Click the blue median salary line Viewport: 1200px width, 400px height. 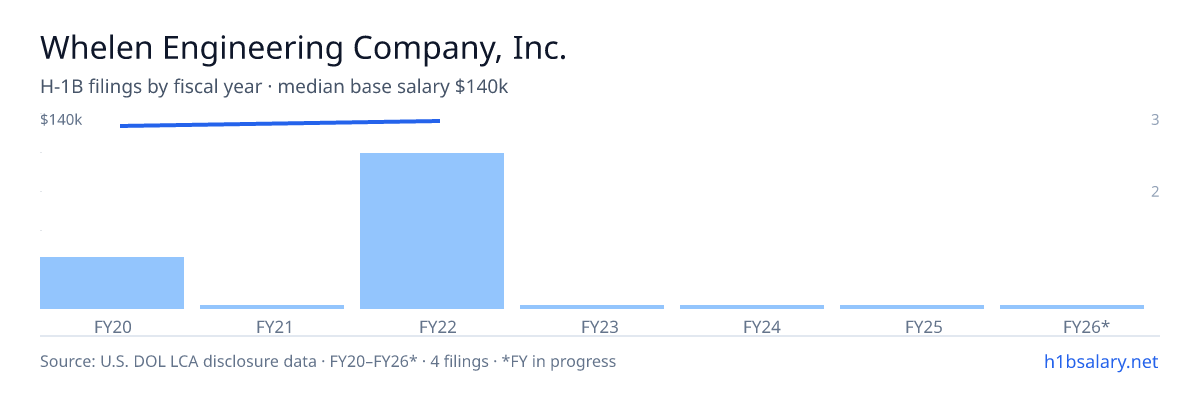280,123
